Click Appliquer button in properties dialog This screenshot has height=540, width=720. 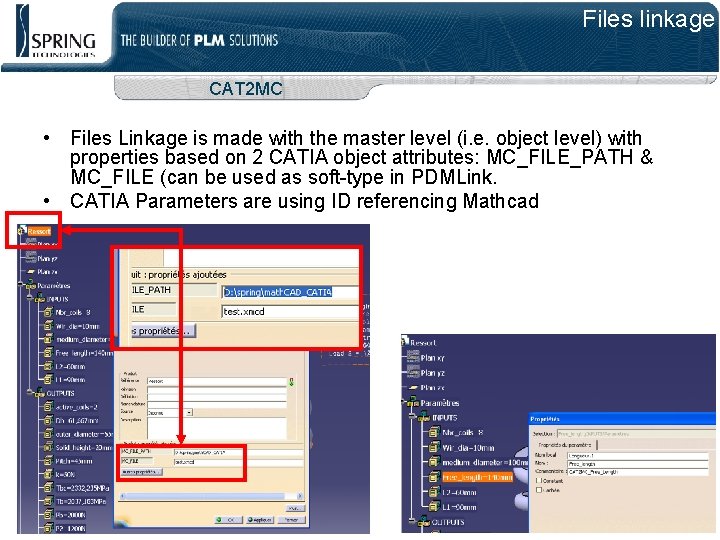pos(260,520)
